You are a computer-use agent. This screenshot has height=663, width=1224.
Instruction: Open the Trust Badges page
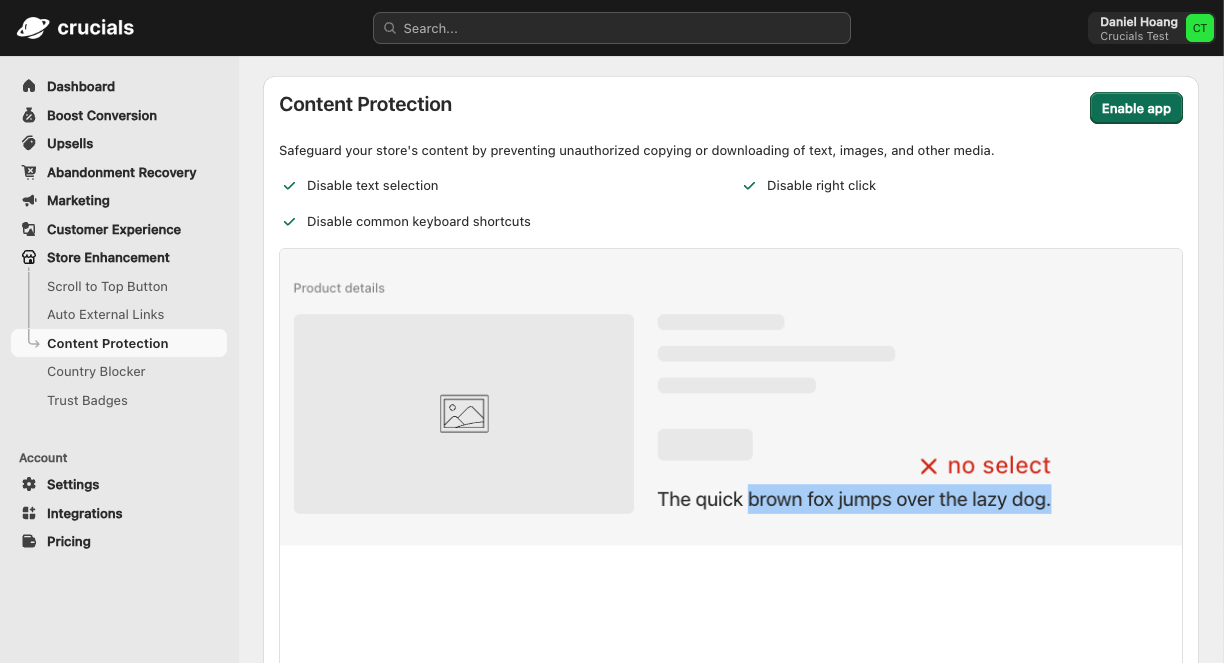tap(87, 400)
